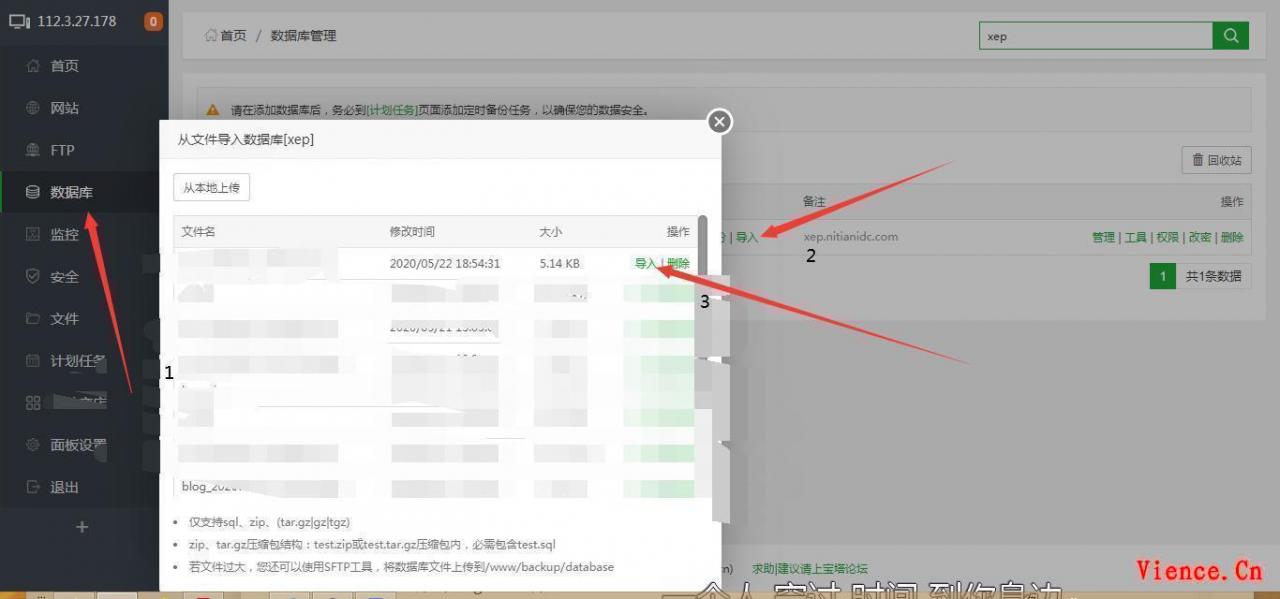
Task: Click the + shortcut at sidebar bottom
Action: [82, 527]
